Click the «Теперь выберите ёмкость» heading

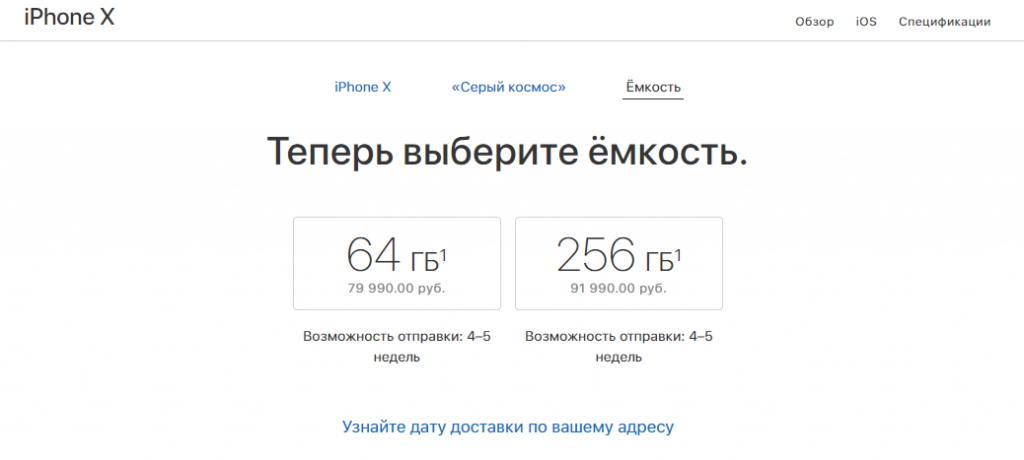click(x=508, y=153)
